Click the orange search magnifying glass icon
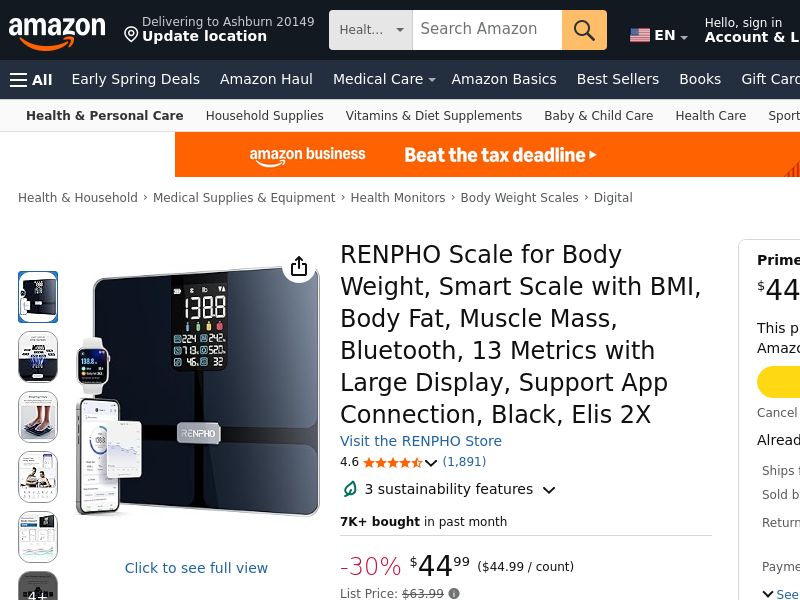This screenshot has width=800, height=600. point(584,30)
